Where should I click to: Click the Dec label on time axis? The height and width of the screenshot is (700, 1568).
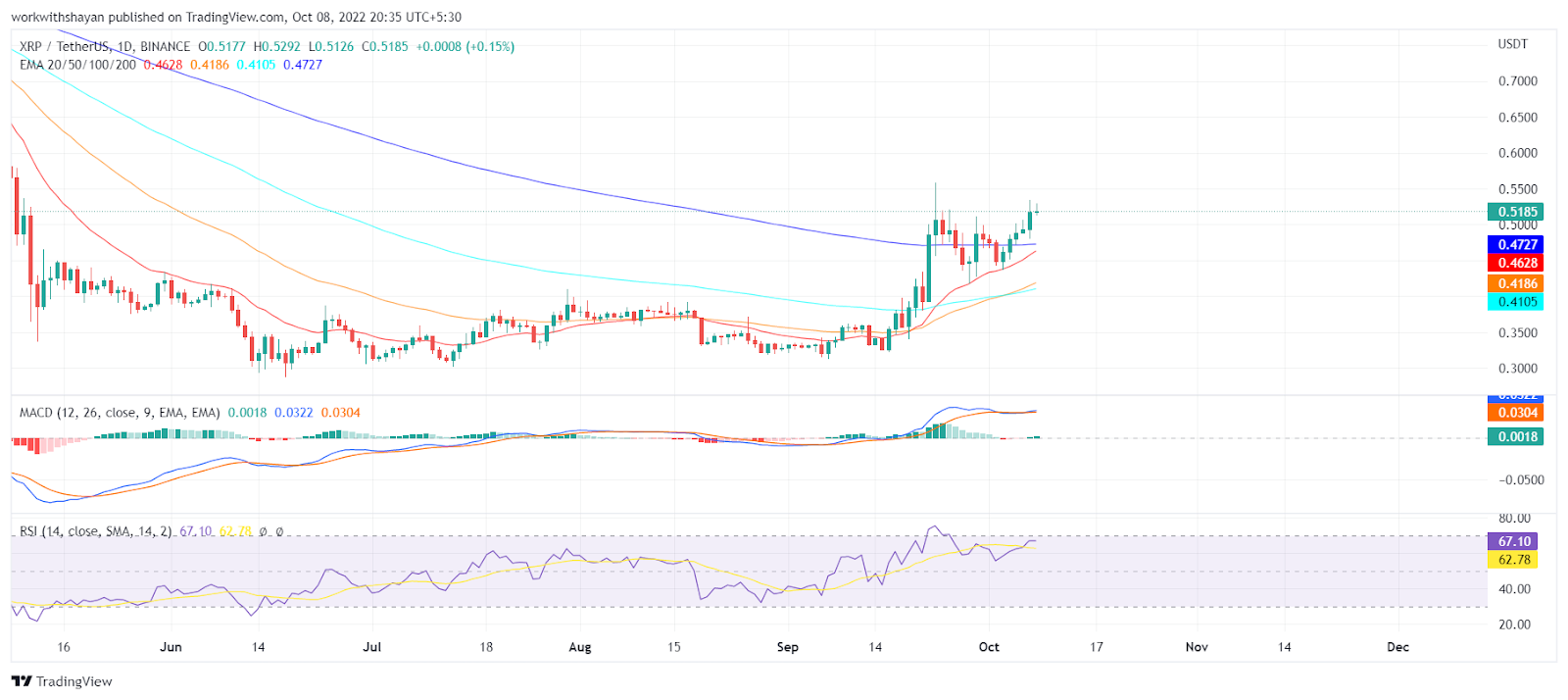[x=1397, y=647]
